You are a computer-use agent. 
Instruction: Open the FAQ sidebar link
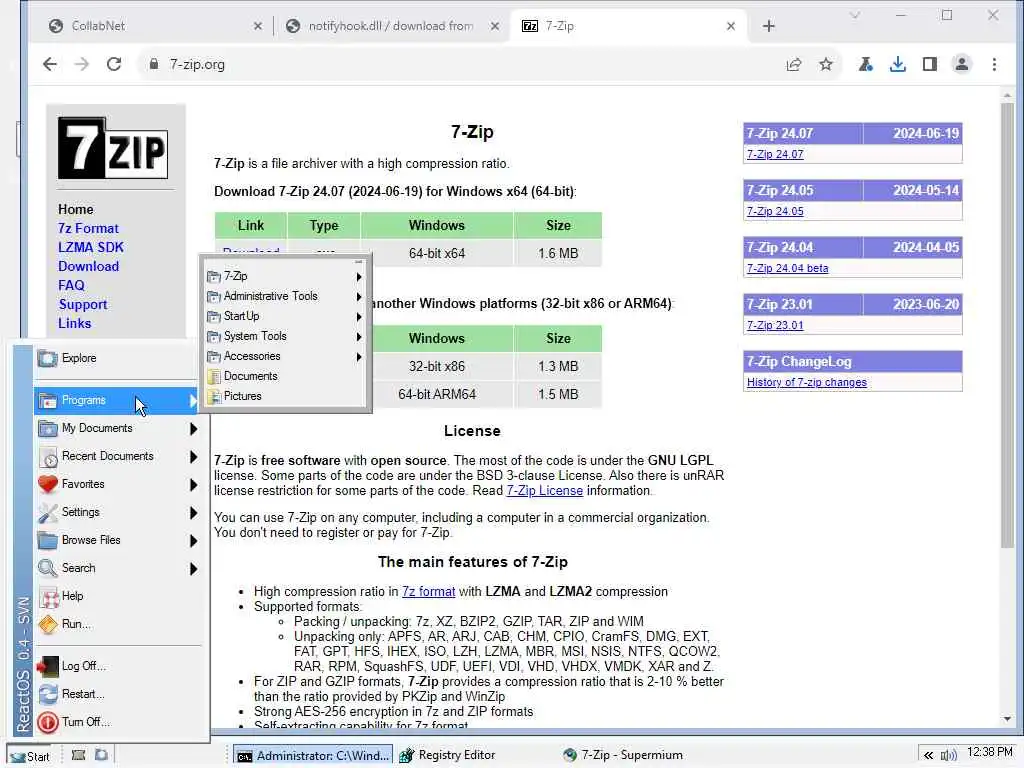pyautogui.click(x=71, y=285)
